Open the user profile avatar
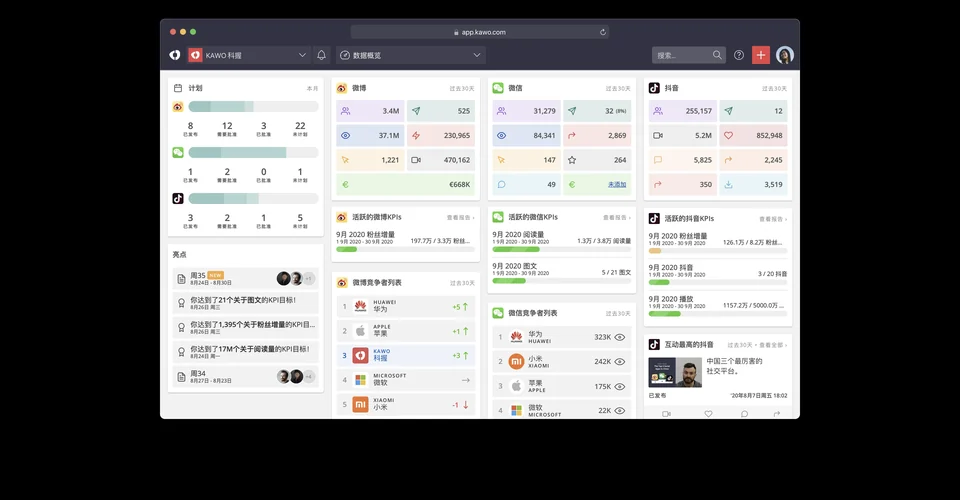This screenshot has width=960, height=500. pyautogui.click(x=785, y=55)
